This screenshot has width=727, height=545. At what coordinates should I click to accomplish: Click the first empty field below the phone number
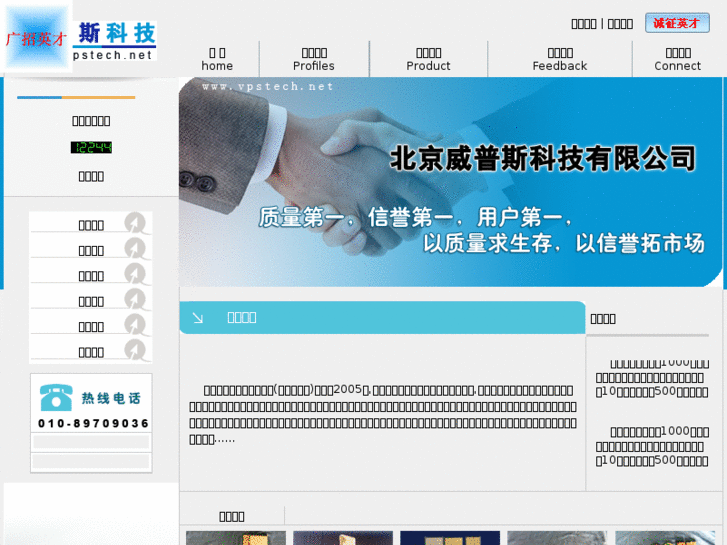tap(91, 442)
